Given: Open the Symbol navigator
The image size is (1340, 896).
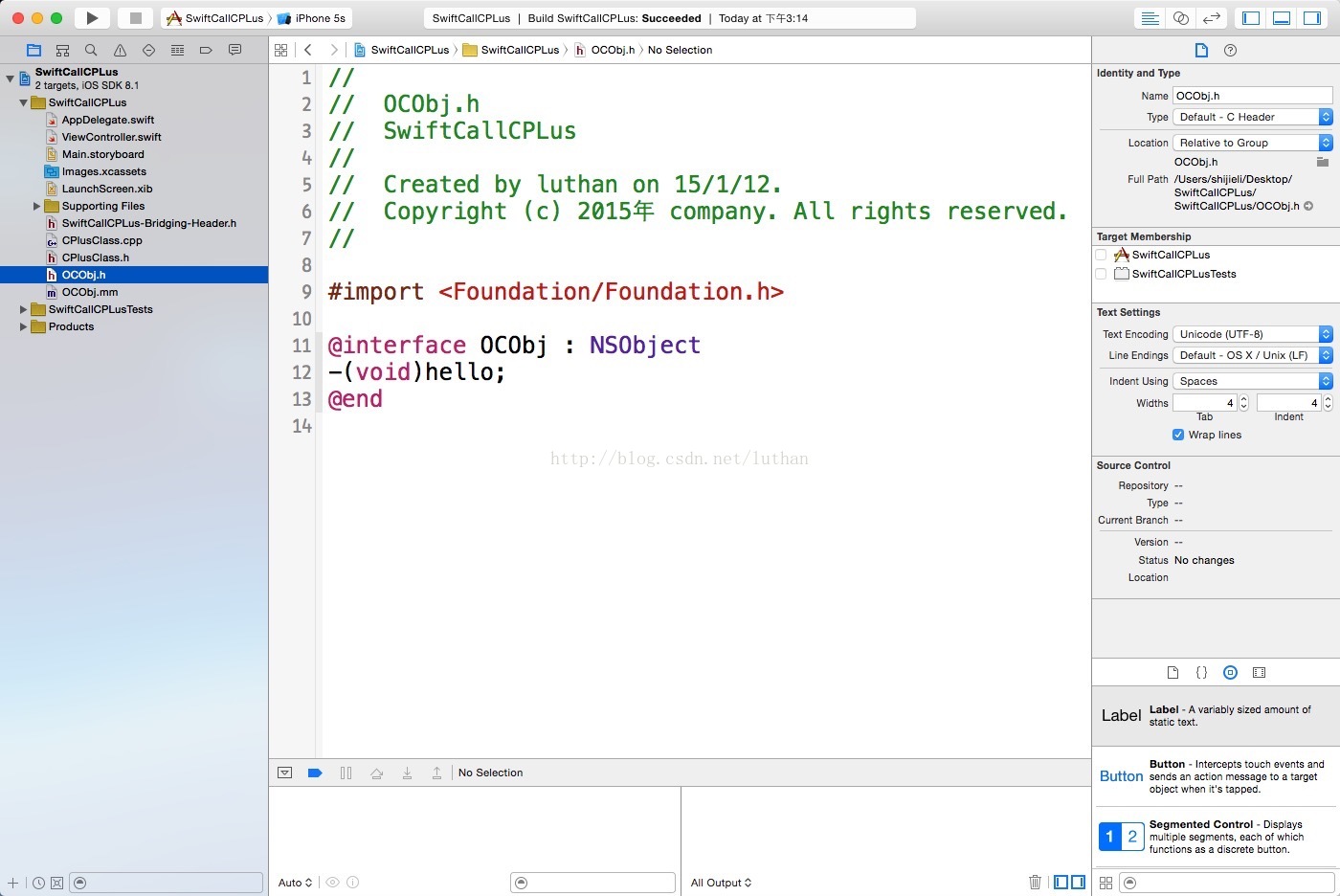Looking at the screenshot, I should 62,50.
